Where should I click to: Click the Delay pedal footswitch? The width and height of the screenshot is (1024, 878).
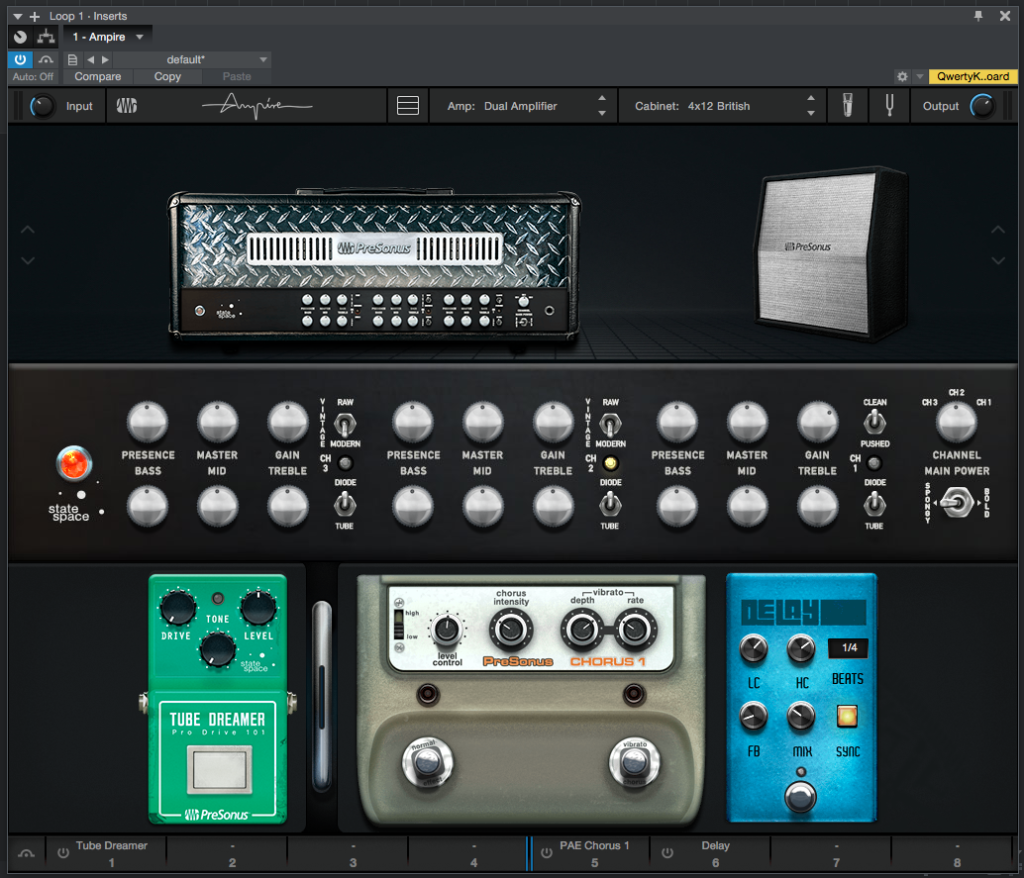(x=801, y=796)
